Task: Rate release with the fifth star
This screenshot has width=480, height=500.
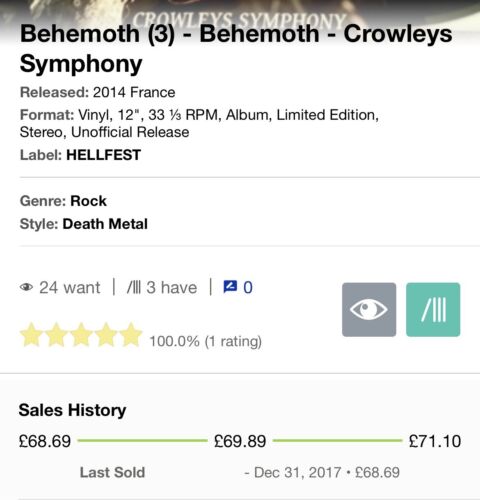Action: point(131,335)
